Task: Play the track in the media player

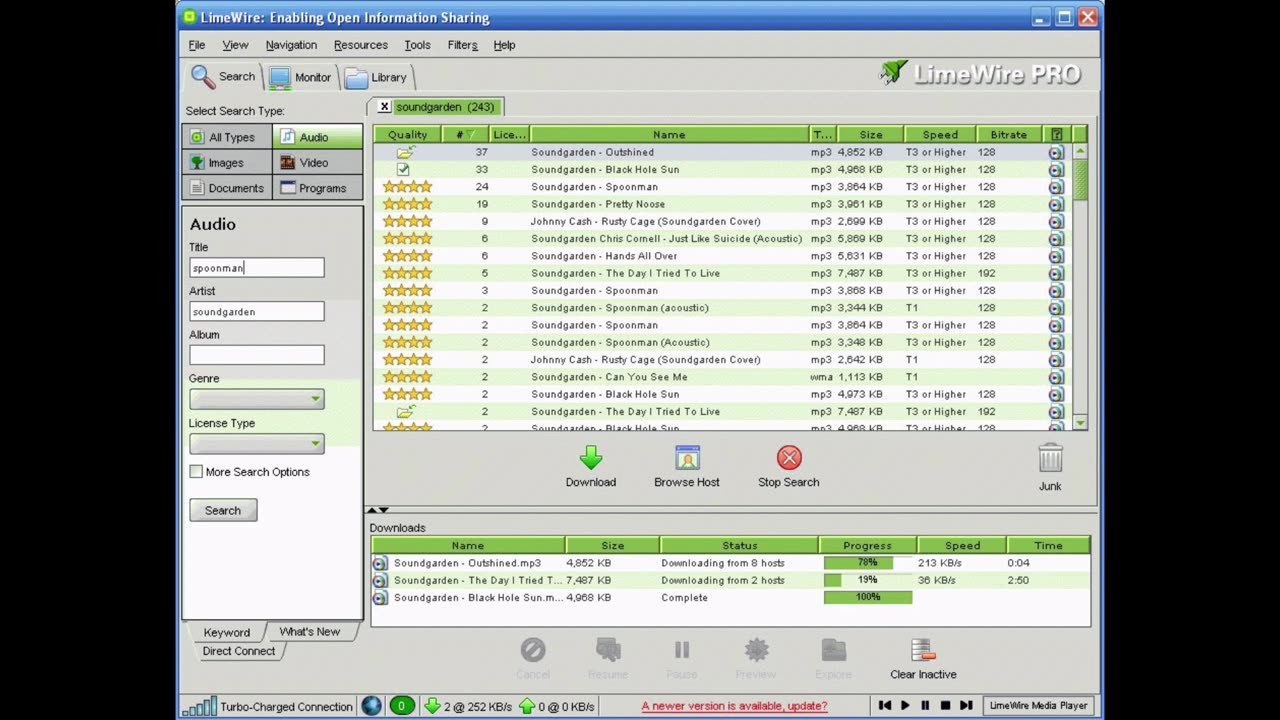Action: [905, 706]
